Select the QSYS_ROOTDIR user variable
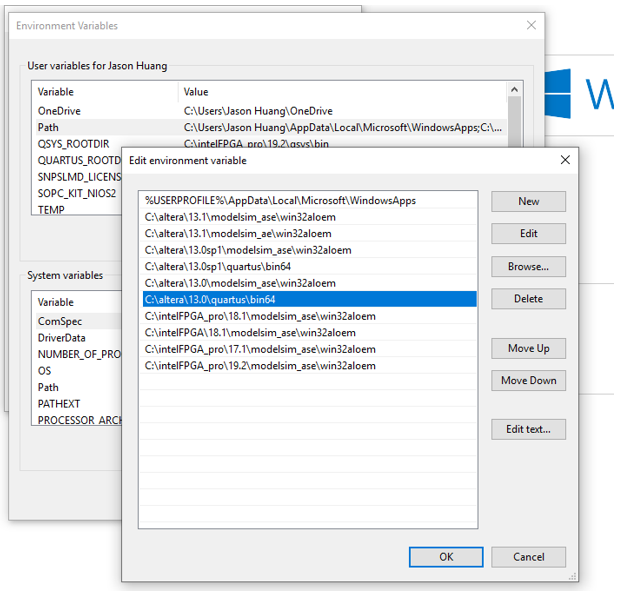620x592 pixels. (x=271, y=144)
